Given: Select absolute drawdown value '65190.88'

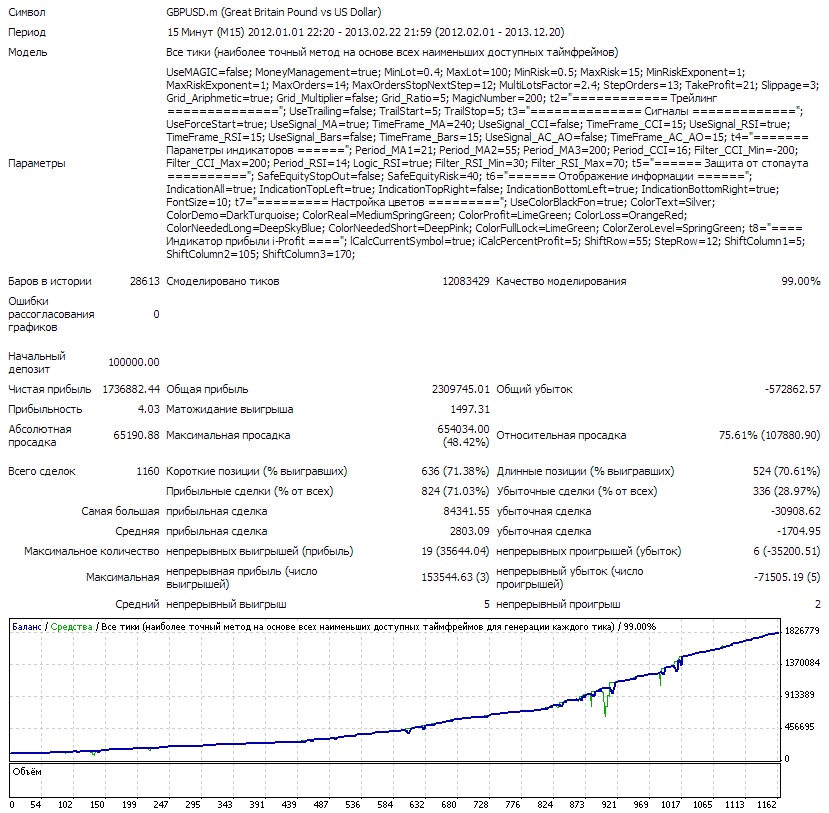Looking at the screenshot, I should coord(136,435).
